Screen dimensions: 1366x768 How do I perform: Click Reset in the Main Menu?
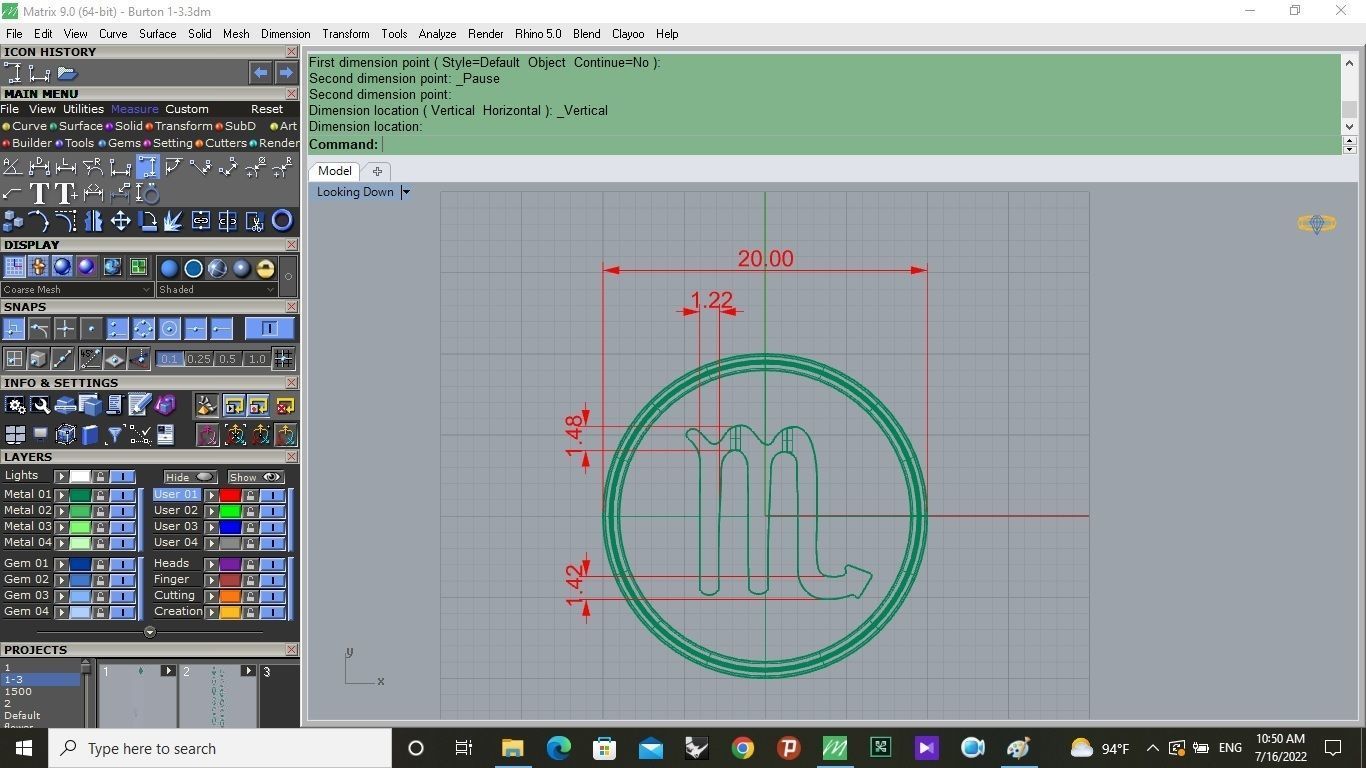(267, 109)
